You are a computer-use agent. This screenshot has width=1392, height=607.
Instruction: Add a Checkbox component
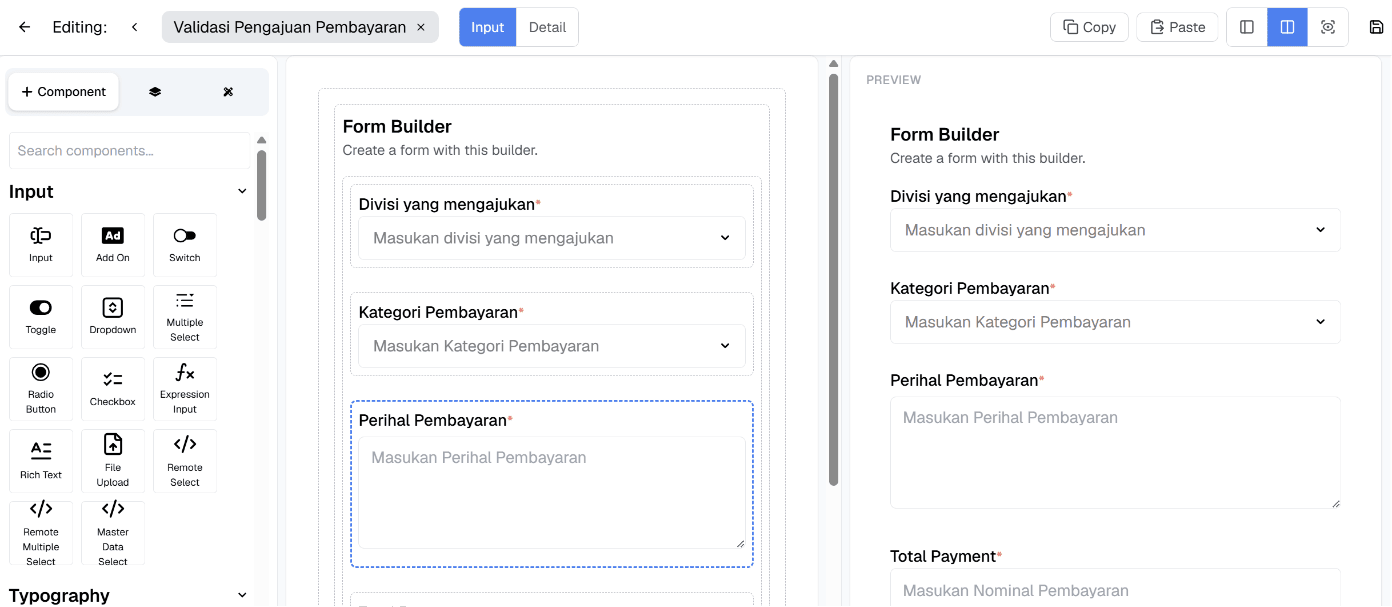(x=113, y=389)
